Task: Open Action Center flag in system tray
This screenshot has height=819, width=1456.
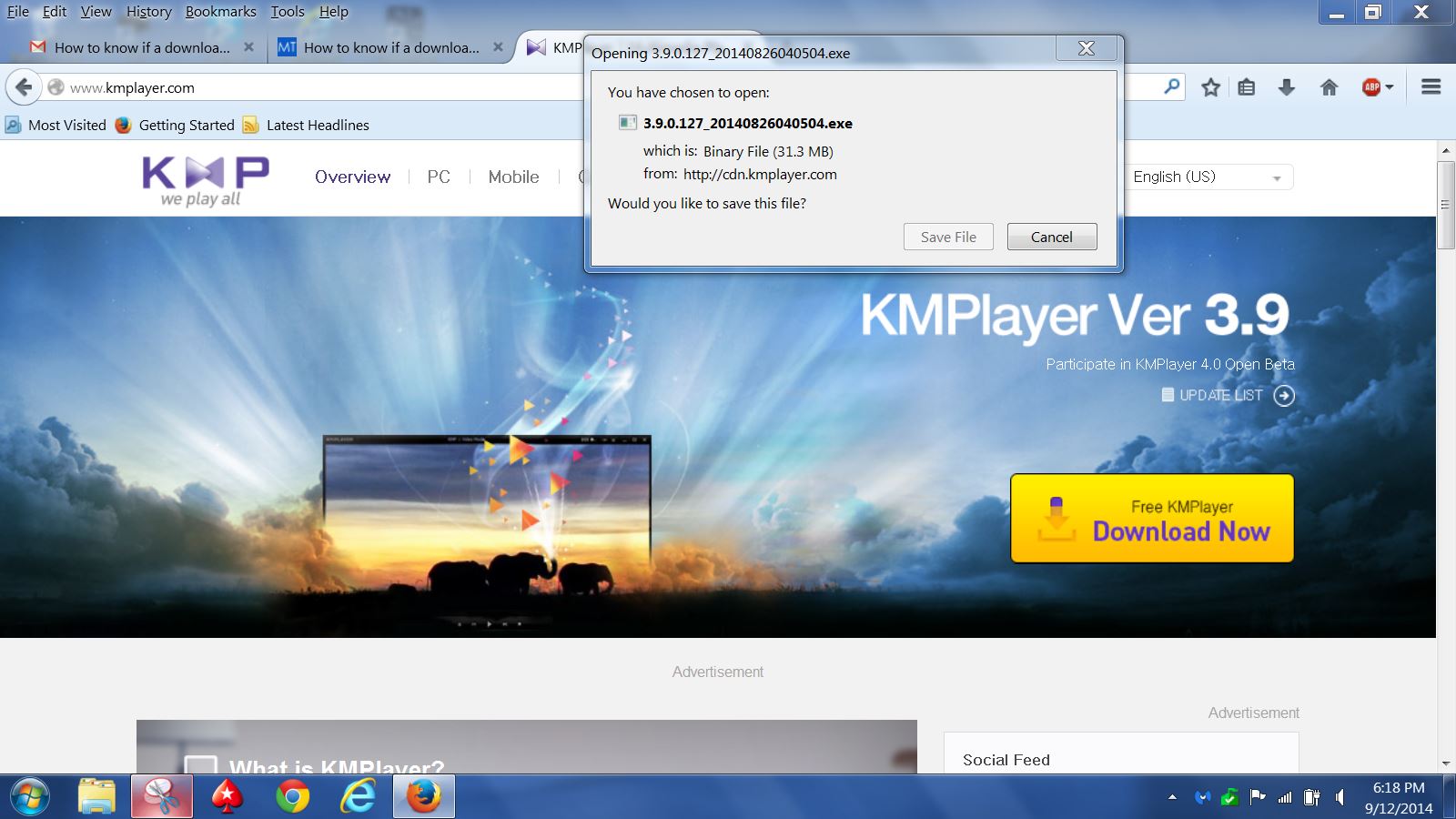Action: pyautogui.click(x=1258, y=798)
